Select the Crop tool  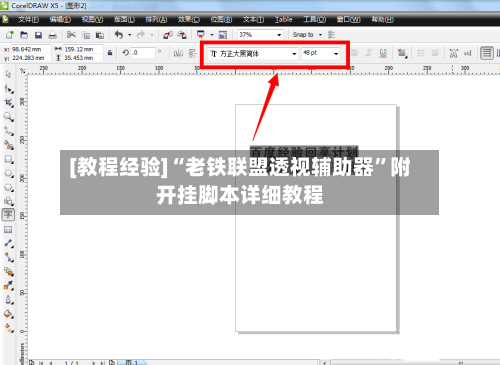pos(8,103)
